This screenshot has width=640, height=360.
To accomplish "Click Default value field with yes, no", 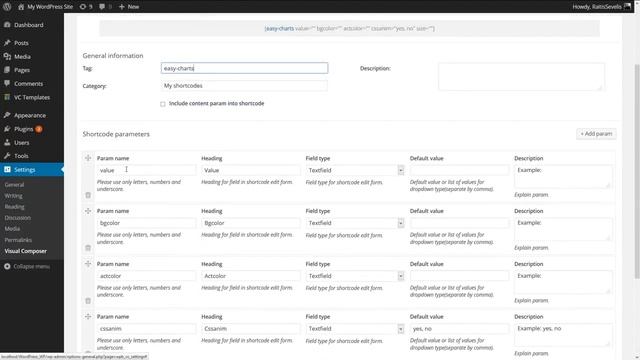I will click(x=459, y=329).
